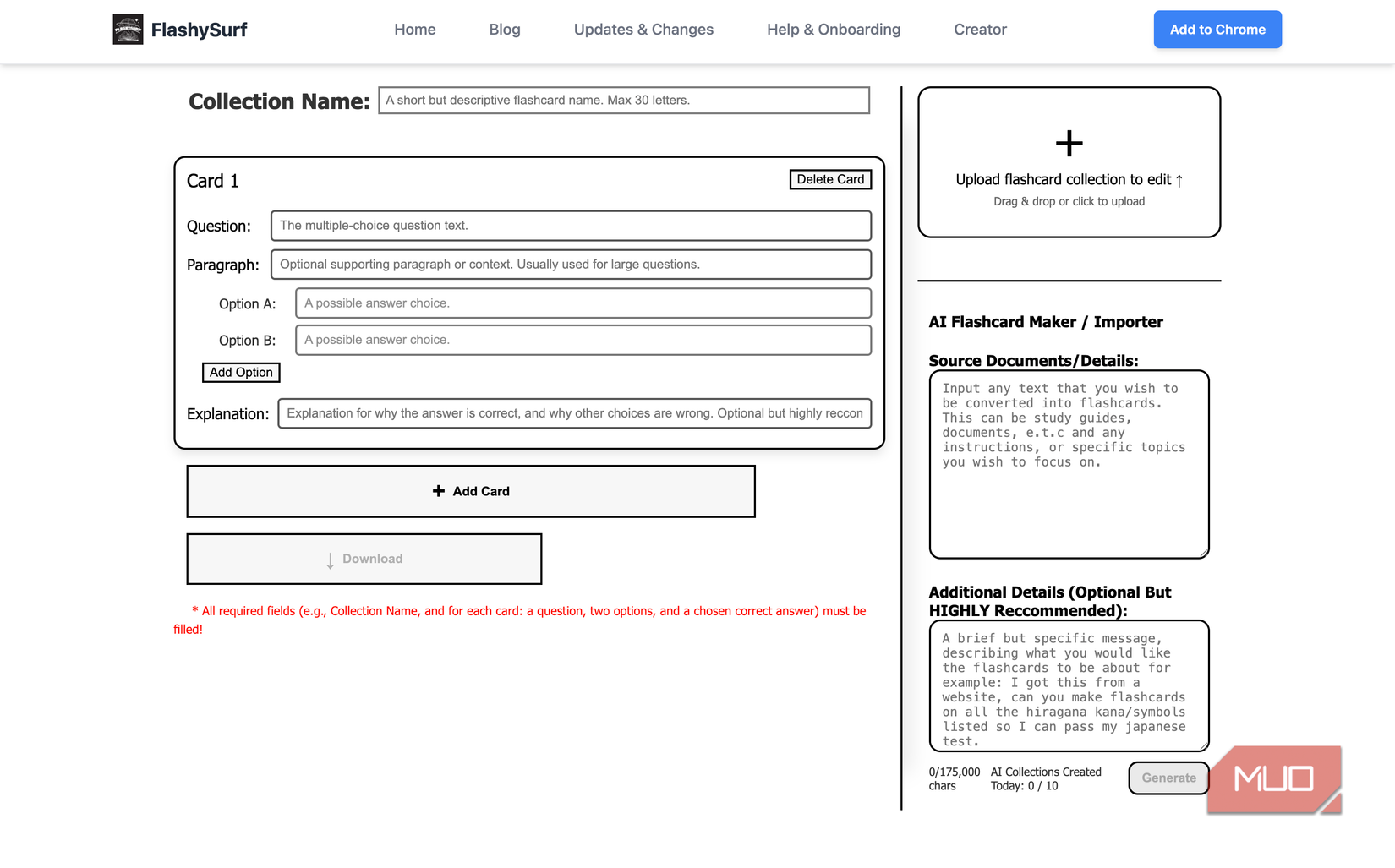
Task: Click the MUO logo watermark
Action: point(1274,778)
